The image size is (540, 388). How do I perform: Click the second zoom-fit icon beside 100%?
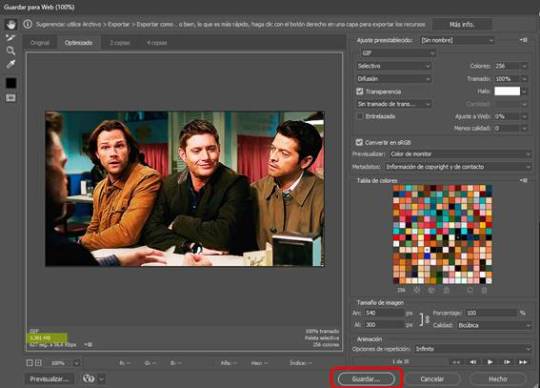coord(38,363)
